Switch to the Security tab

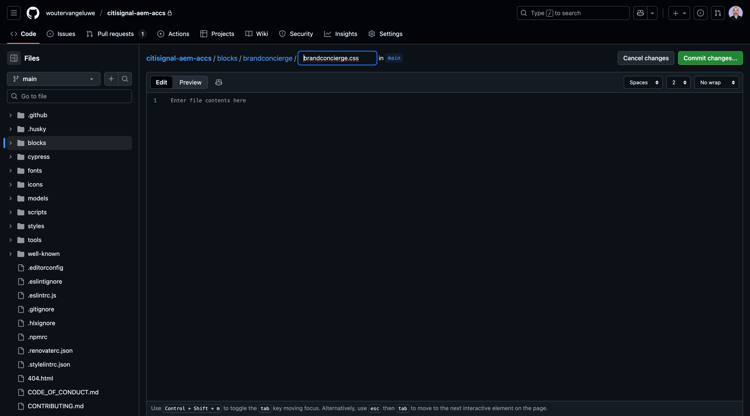click(296, 34)
